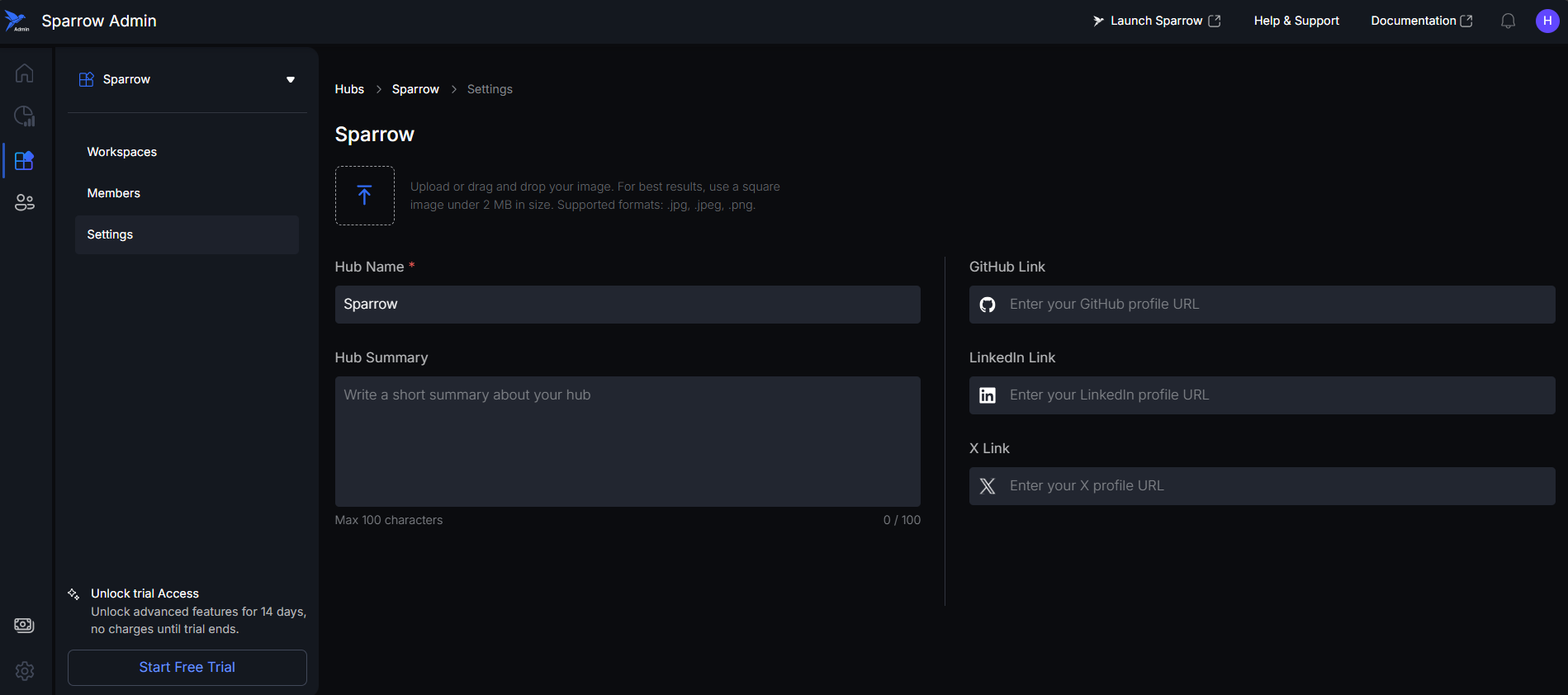Click the Home icon in left sidebar
Image resolution: width=1568 pixels, height=695 pixels.
(25, 73)
